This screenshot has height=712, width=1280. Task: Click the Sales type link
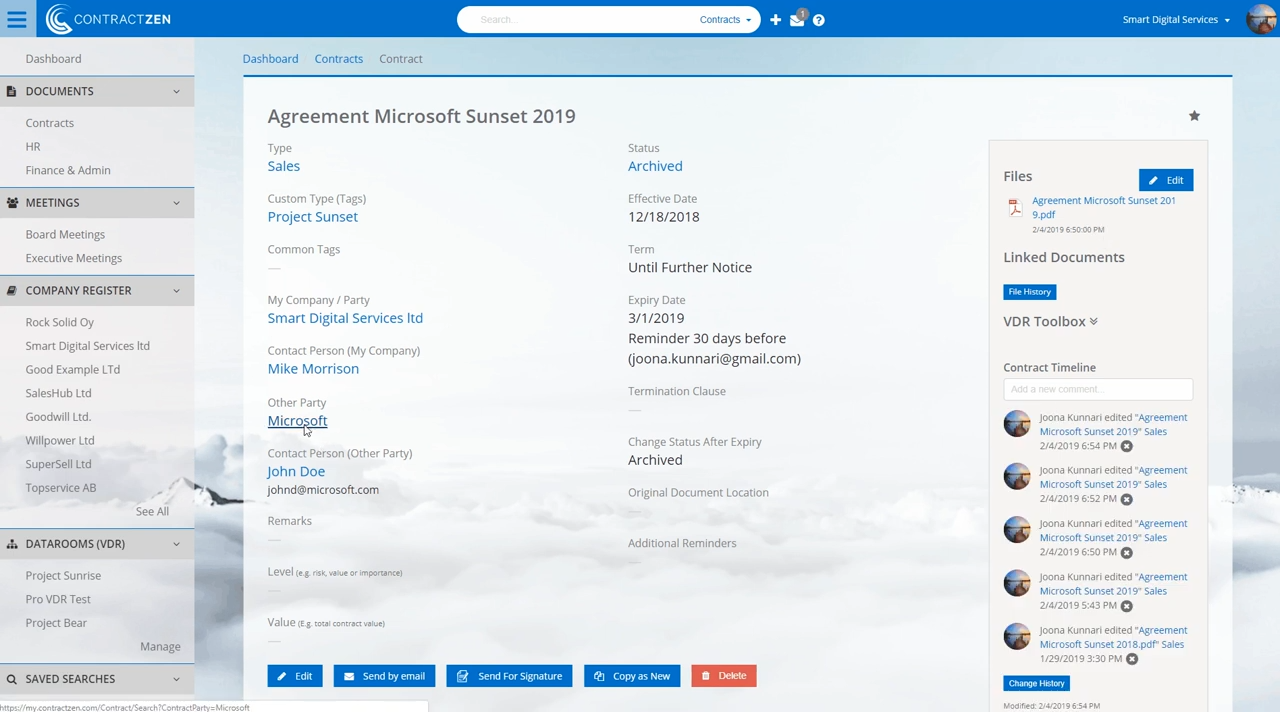click(284, 166)
